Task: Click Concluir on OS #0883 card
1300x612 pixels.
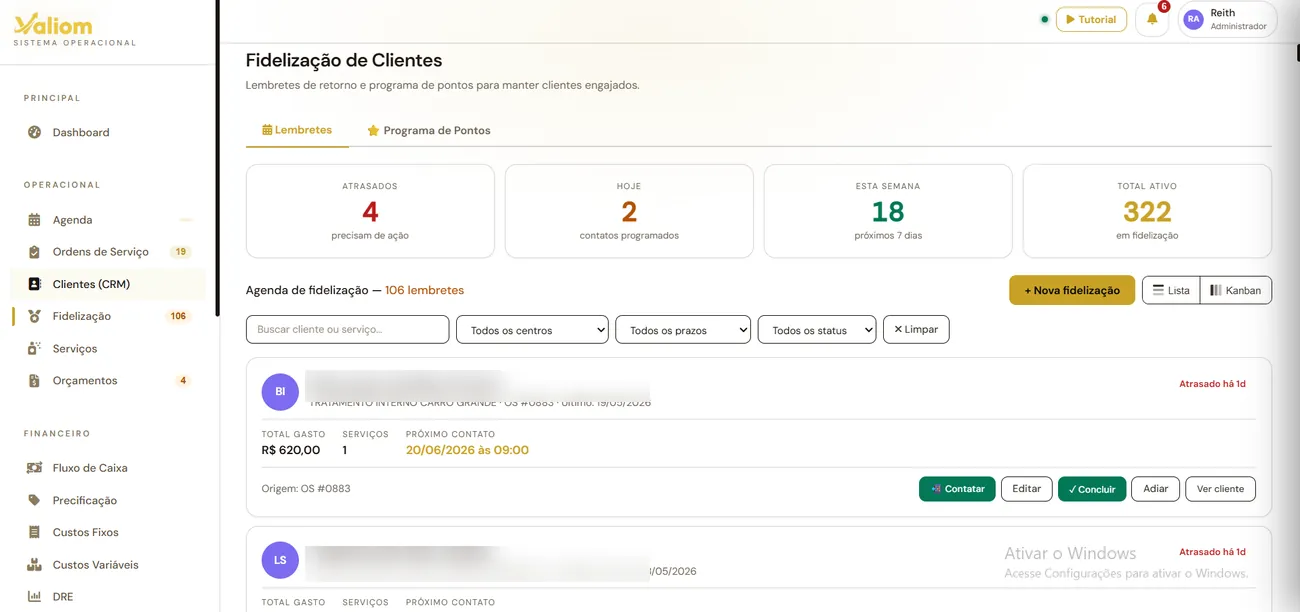Action: coord(1092,489)
